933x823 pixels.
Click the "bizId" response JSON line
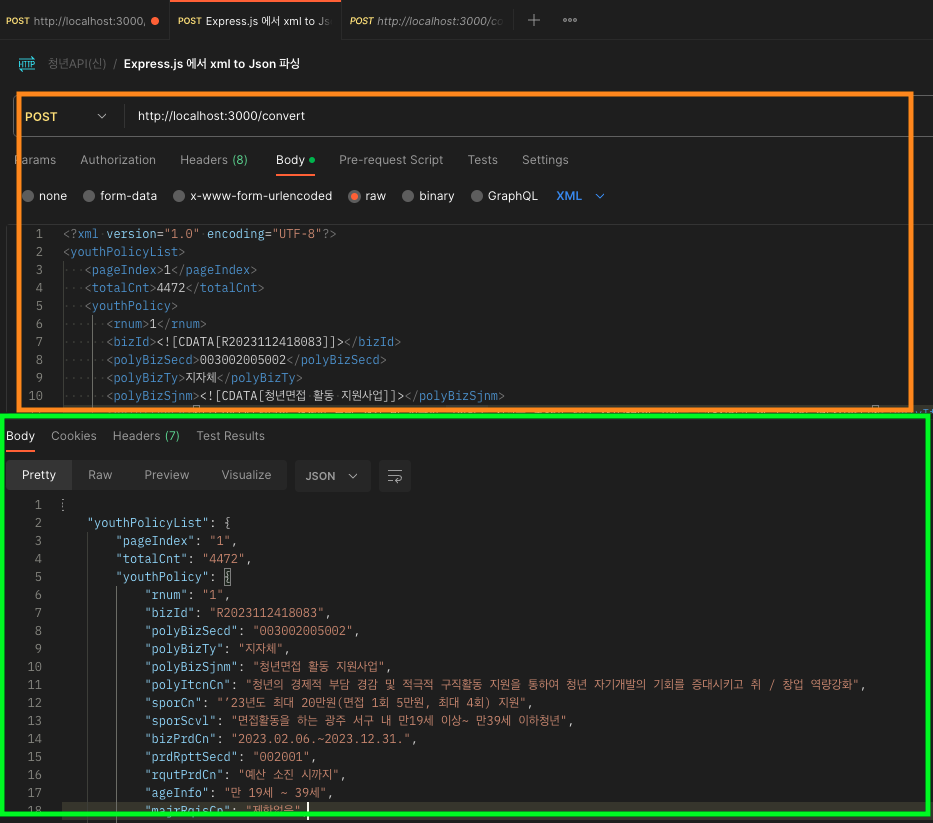point(237,613)
